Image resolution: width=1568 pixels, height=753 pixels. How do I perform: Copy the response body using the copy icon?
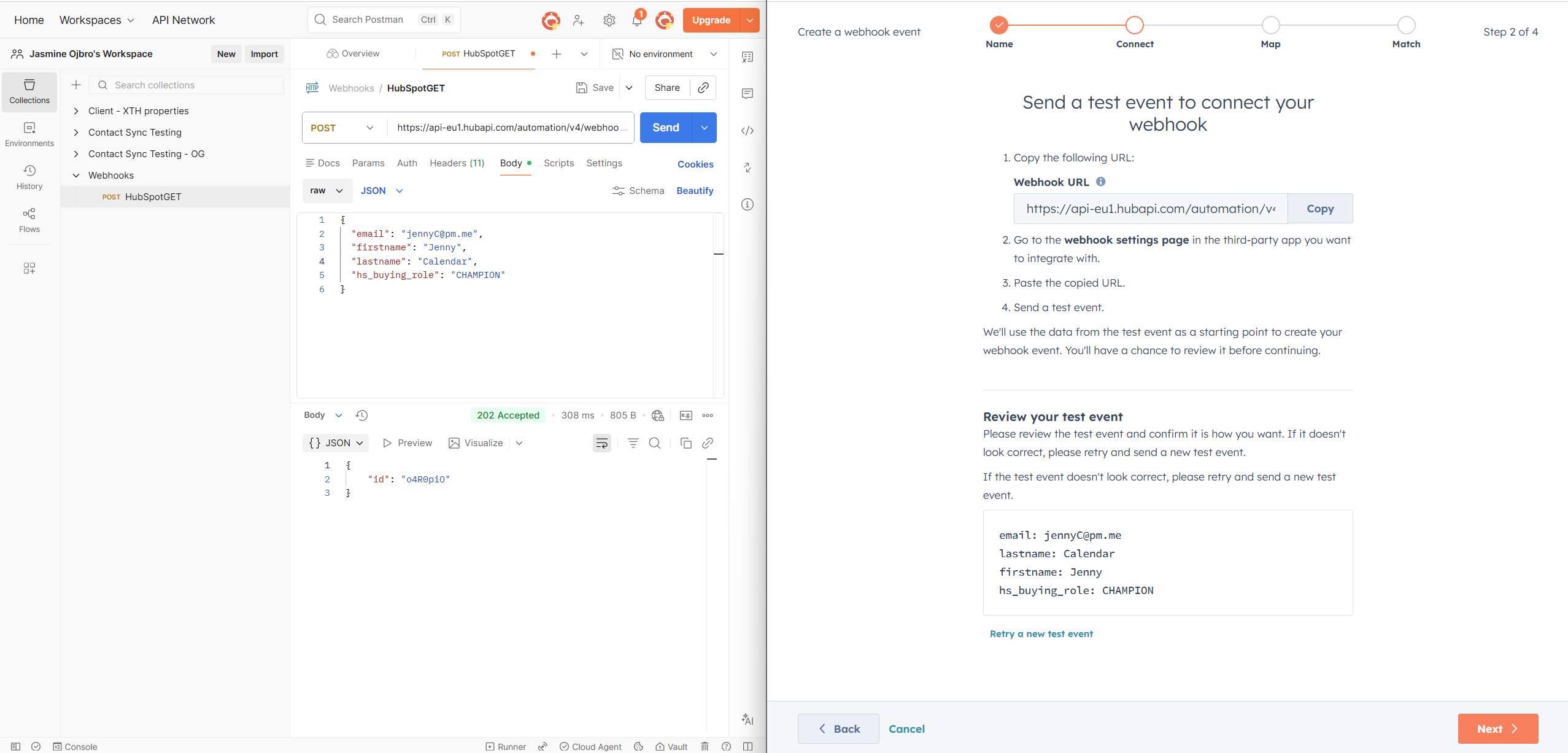[x=686, y=443]
